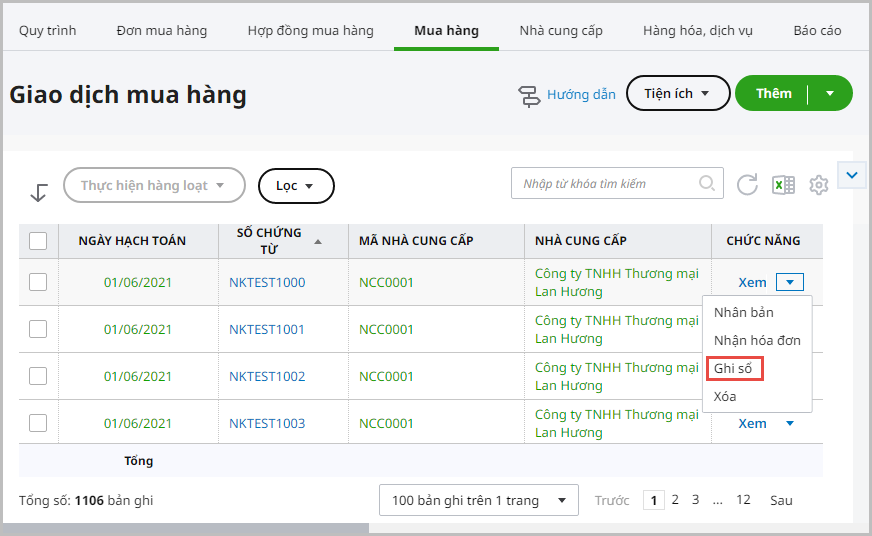Click sort arrow in Số chứng từ header
This screenshot has height=536, width=872.
pyautogui.click(x=318, y=242)
